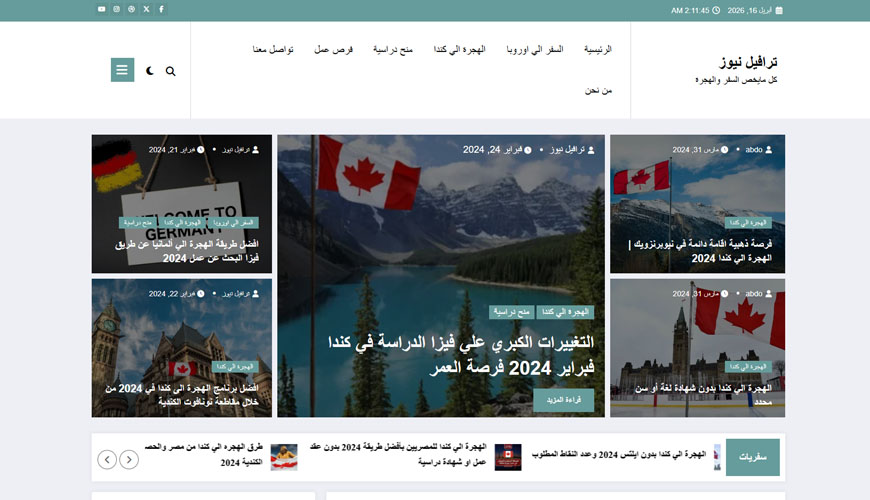Open the YouTube social link
The image size is (870, 500).
pyautogui.click(x=101, y=9)
